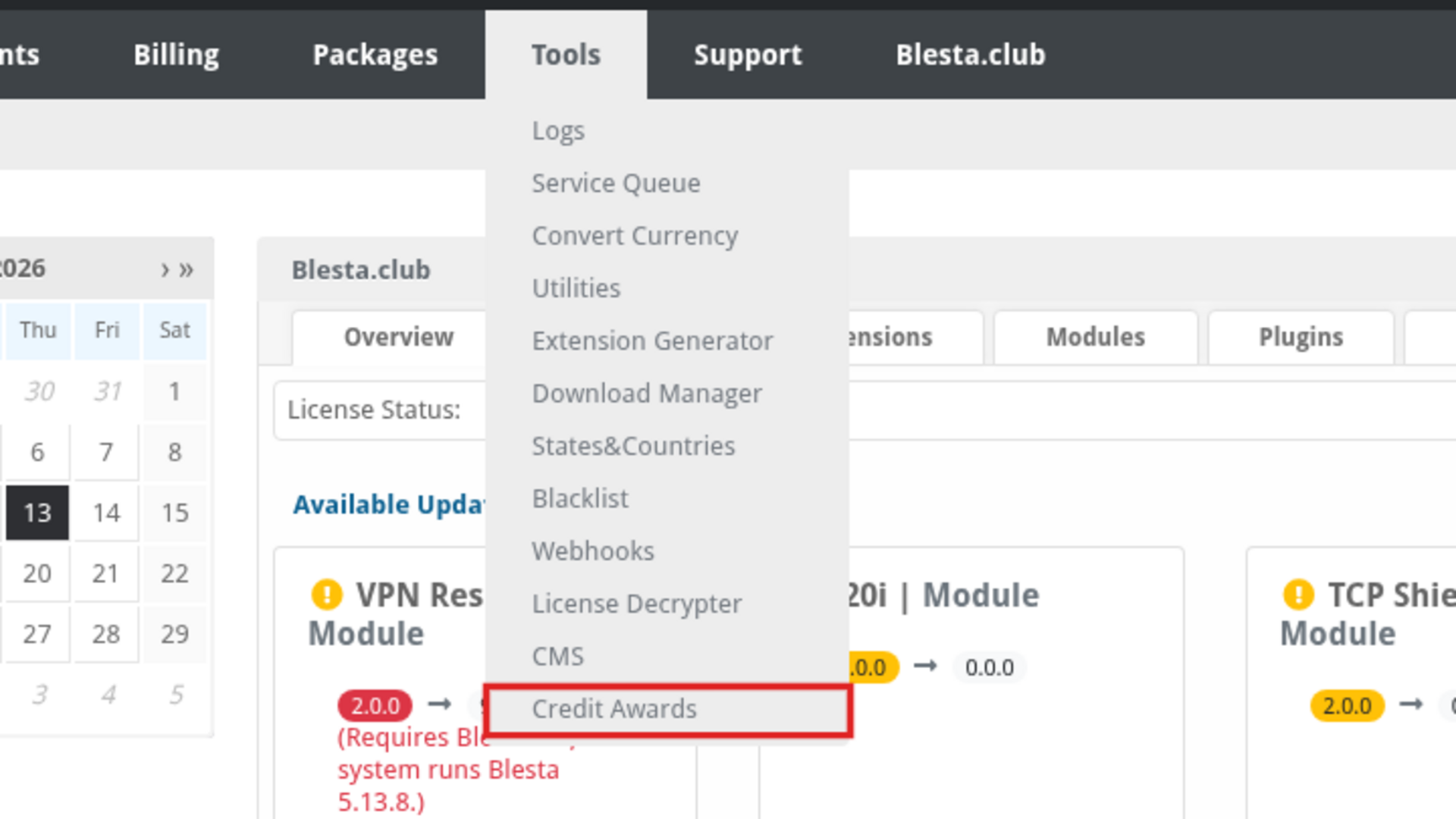Pick calendar day 14
The image size is (1456, 819).
tap(106, 513)
